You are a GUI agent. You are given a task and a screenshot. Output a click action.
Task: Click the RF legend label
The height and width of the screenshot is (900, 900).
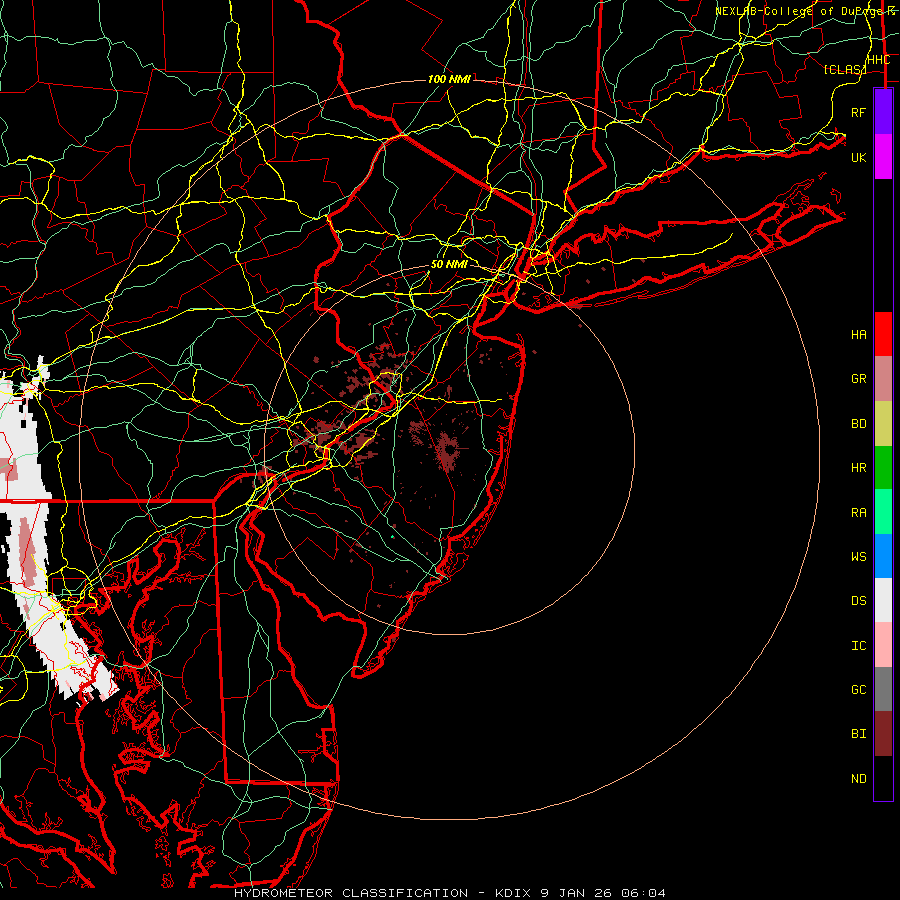859,112
